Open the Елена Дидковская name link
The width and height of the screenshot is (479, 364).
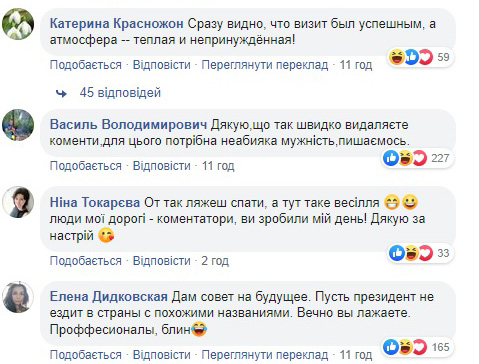[x=109, y=296]
